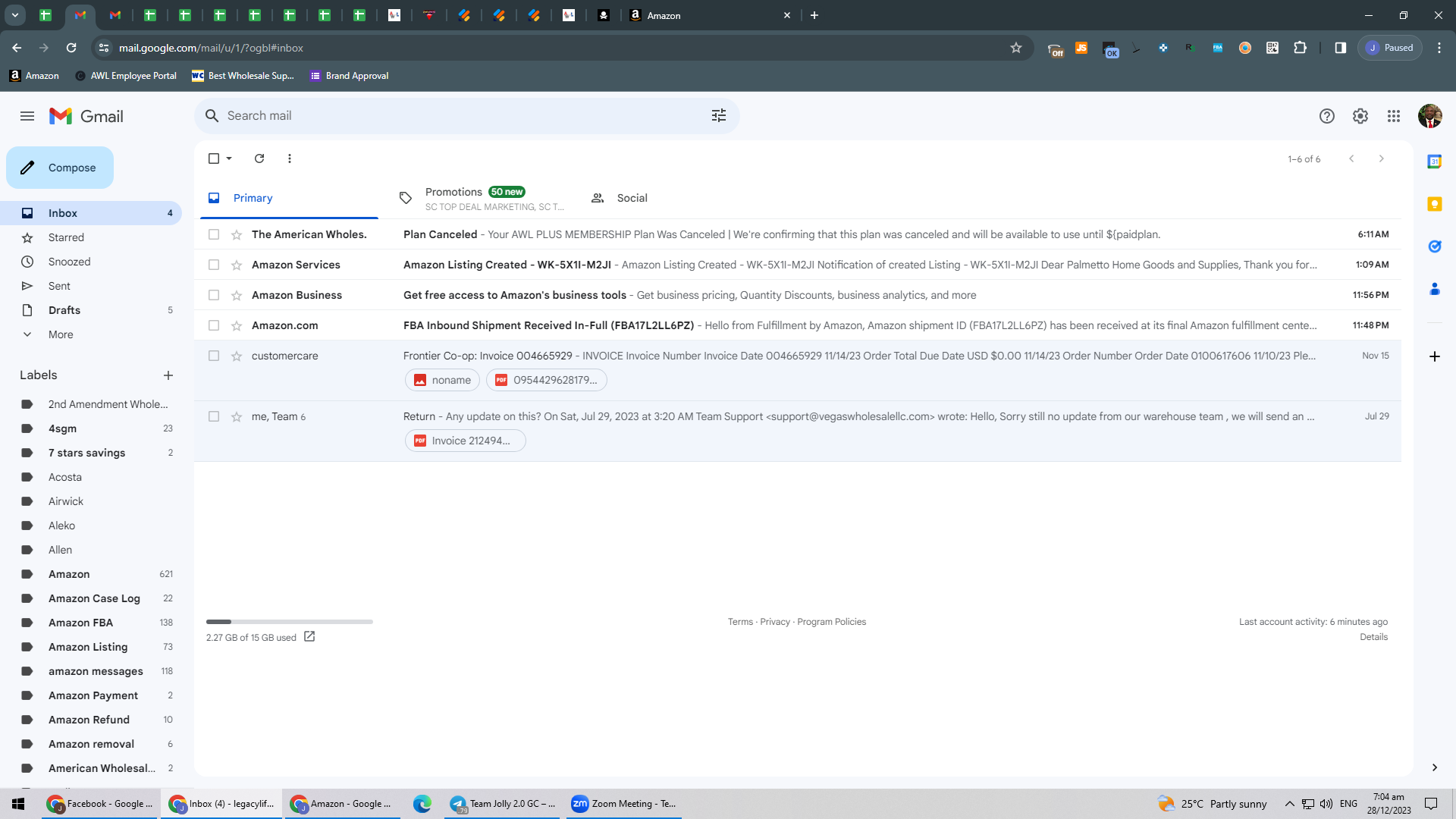The width and height of the screenshot is (1456, 819).
Task: Open the Program Policies link
Action: (x=831, y=622)
